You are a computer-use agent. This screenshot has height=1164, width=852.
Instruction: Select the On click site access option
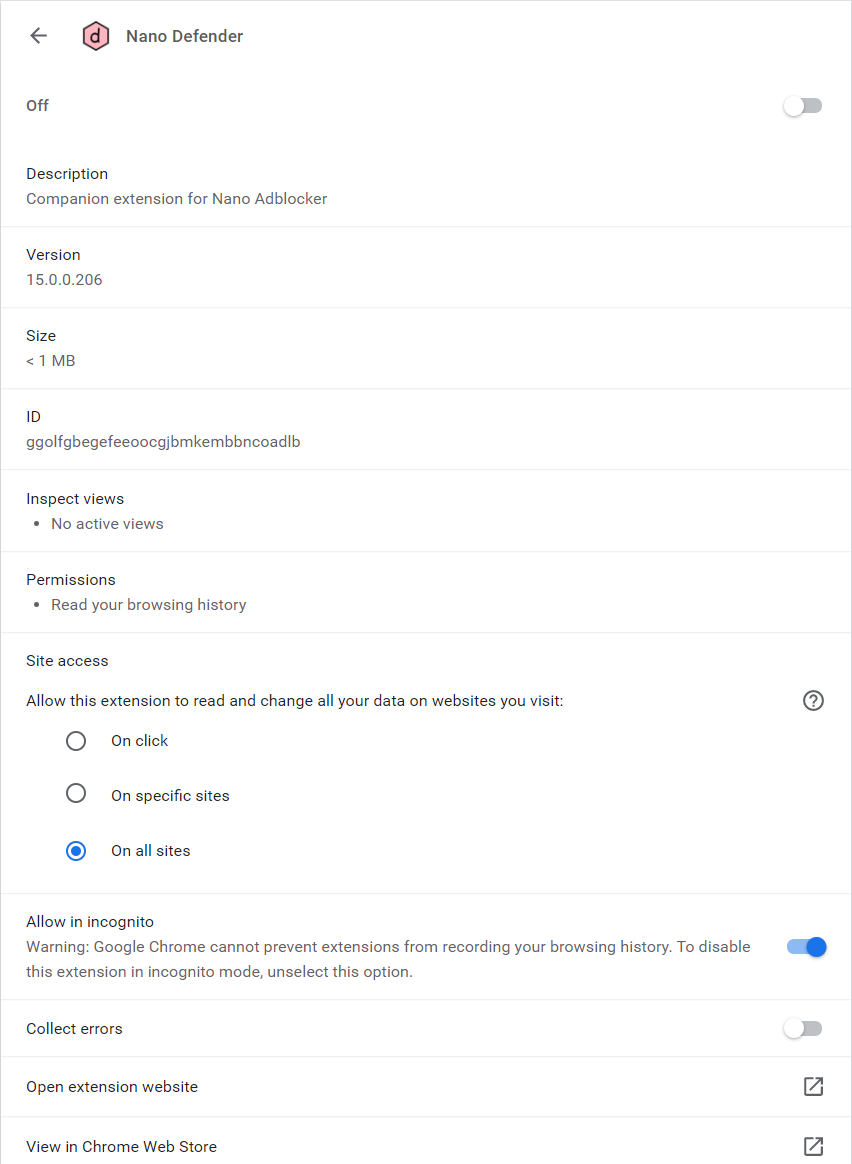76,741
